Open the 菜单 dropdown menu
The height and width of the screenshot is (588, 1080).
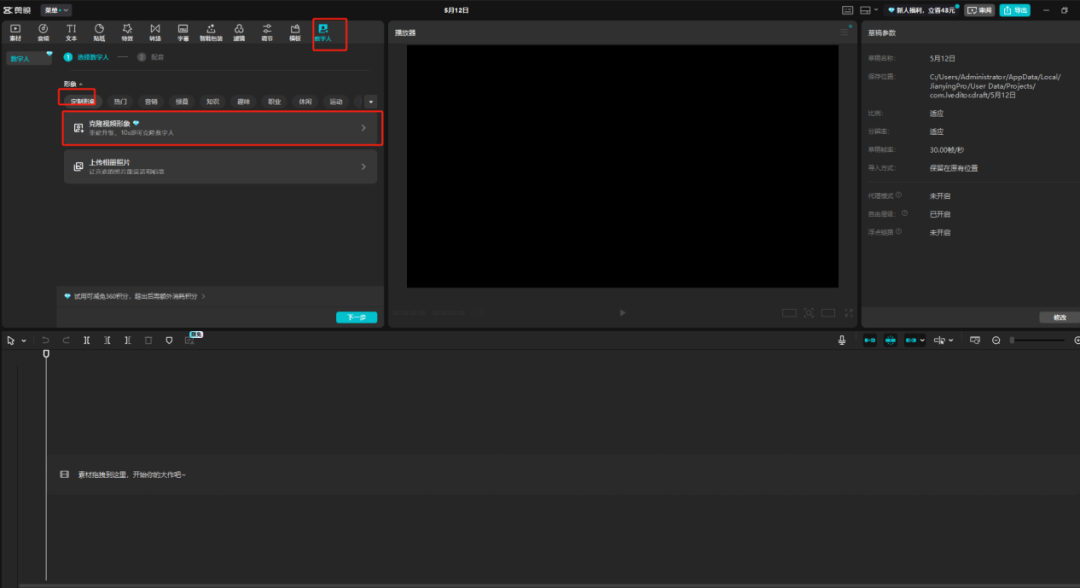pyautogui.click(x=56, y=9)
